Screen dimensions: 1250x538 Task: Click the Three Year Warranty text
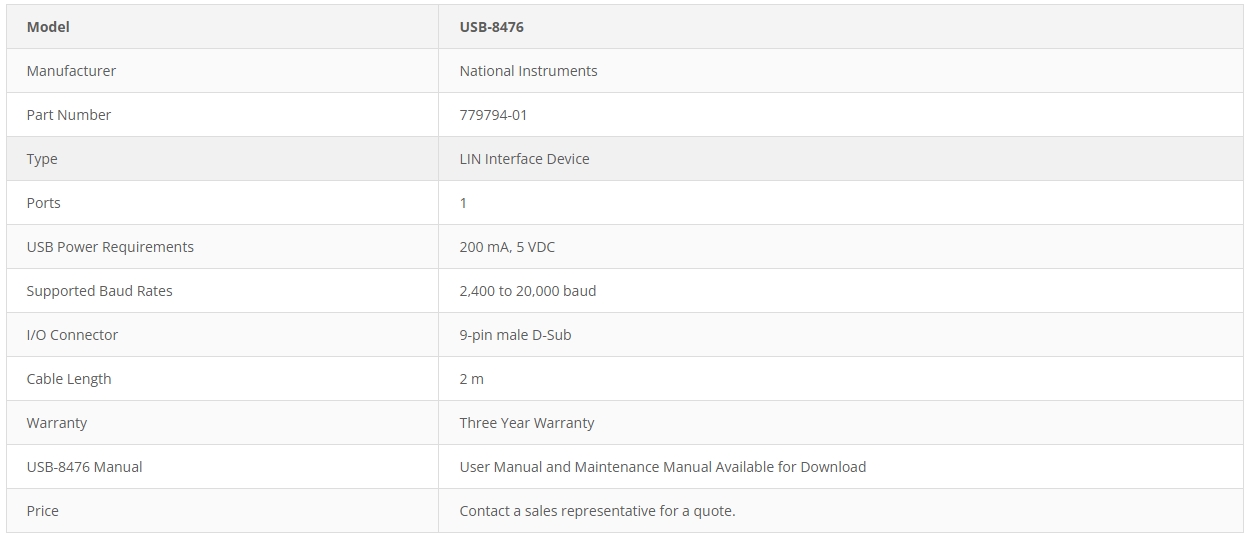point(527,423)
